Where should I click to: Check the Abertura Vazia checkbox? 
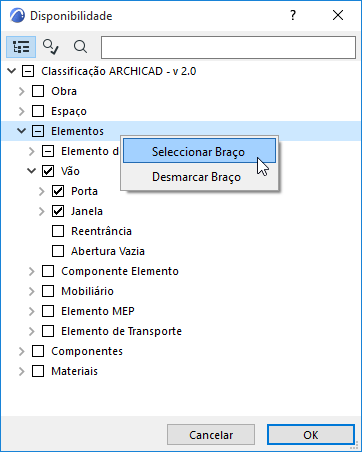click(58, 251)
